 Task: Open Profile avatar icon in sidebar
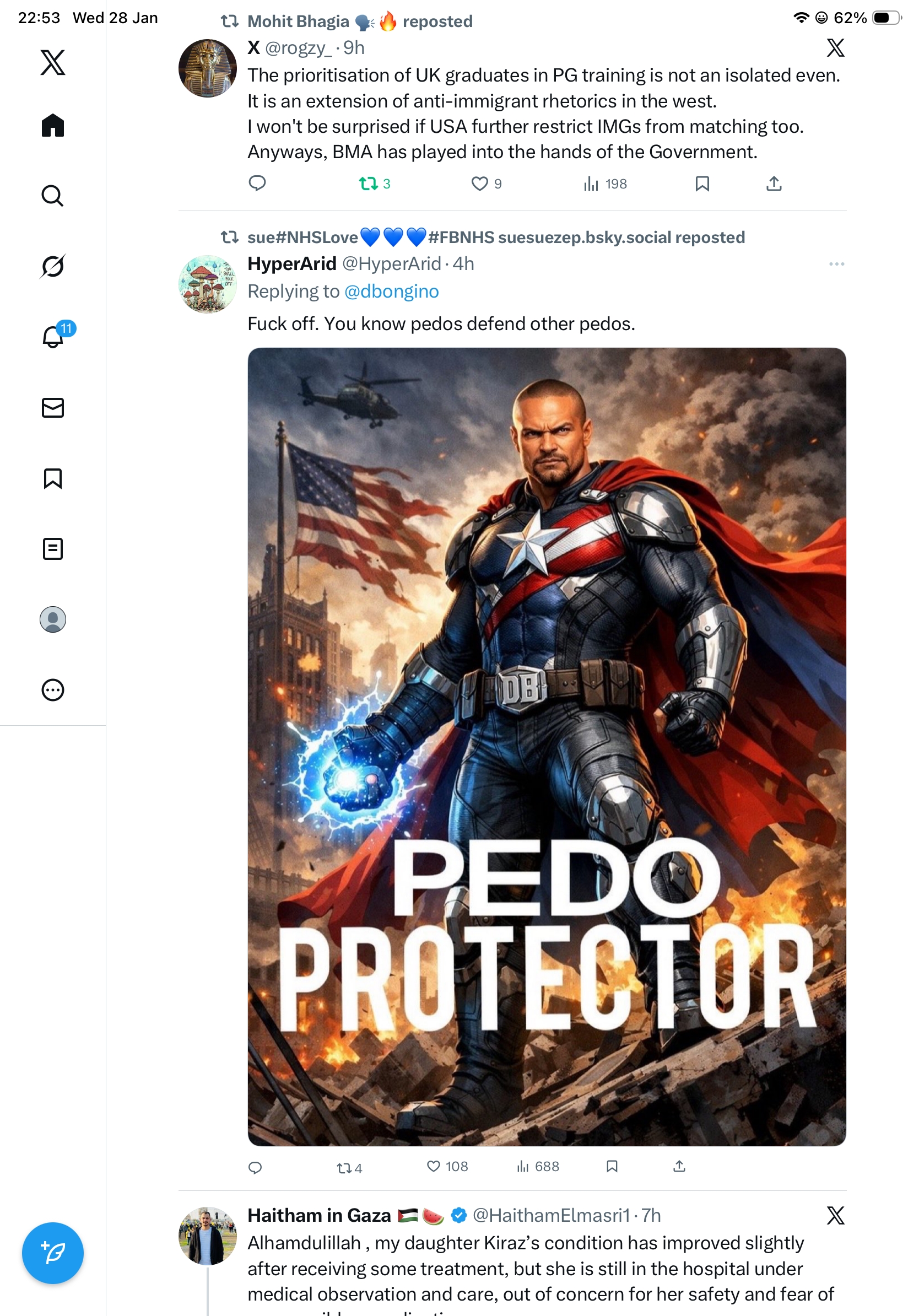coord(53,619)
